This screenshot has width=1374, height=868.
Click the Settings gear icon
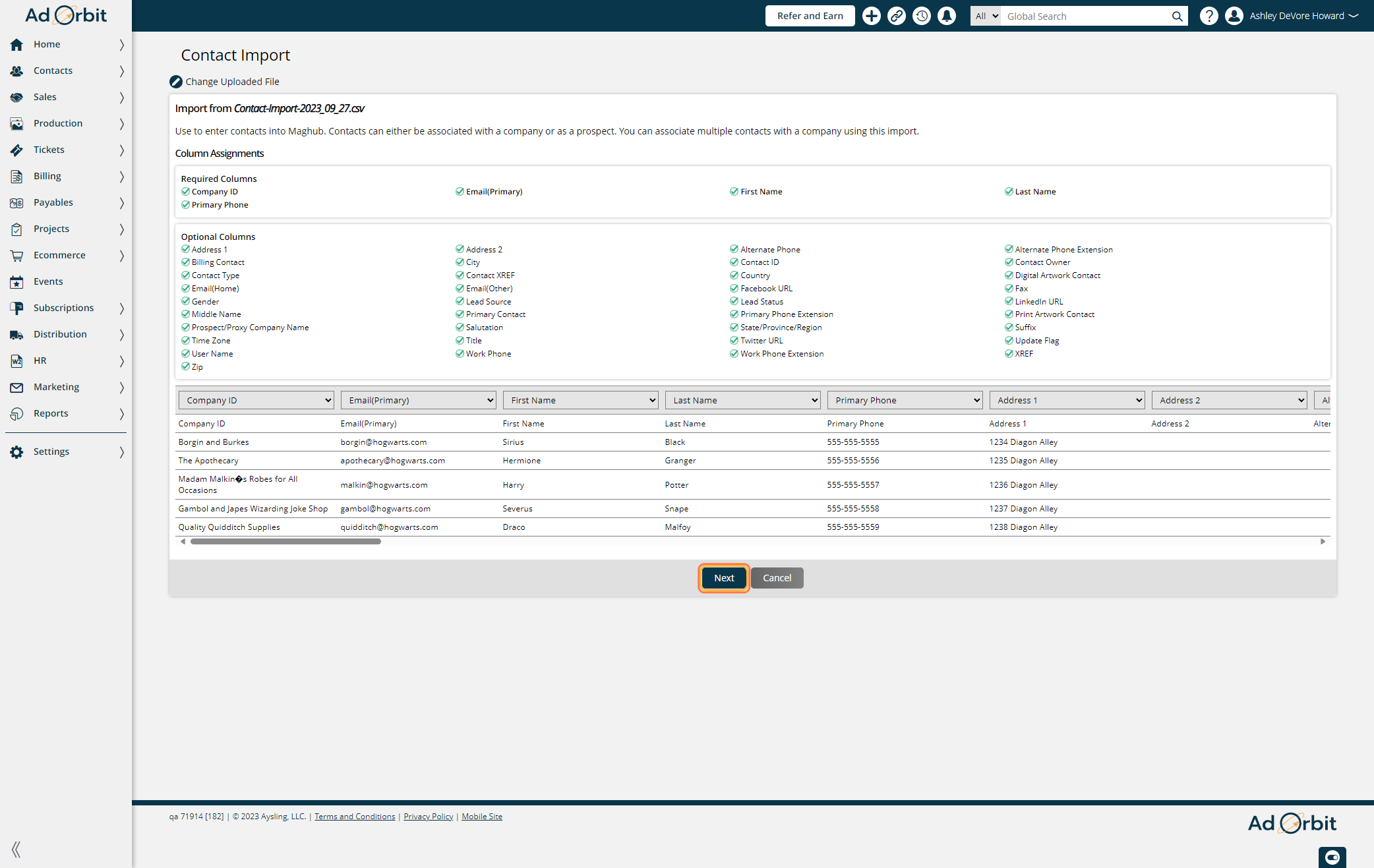[16, 452]
